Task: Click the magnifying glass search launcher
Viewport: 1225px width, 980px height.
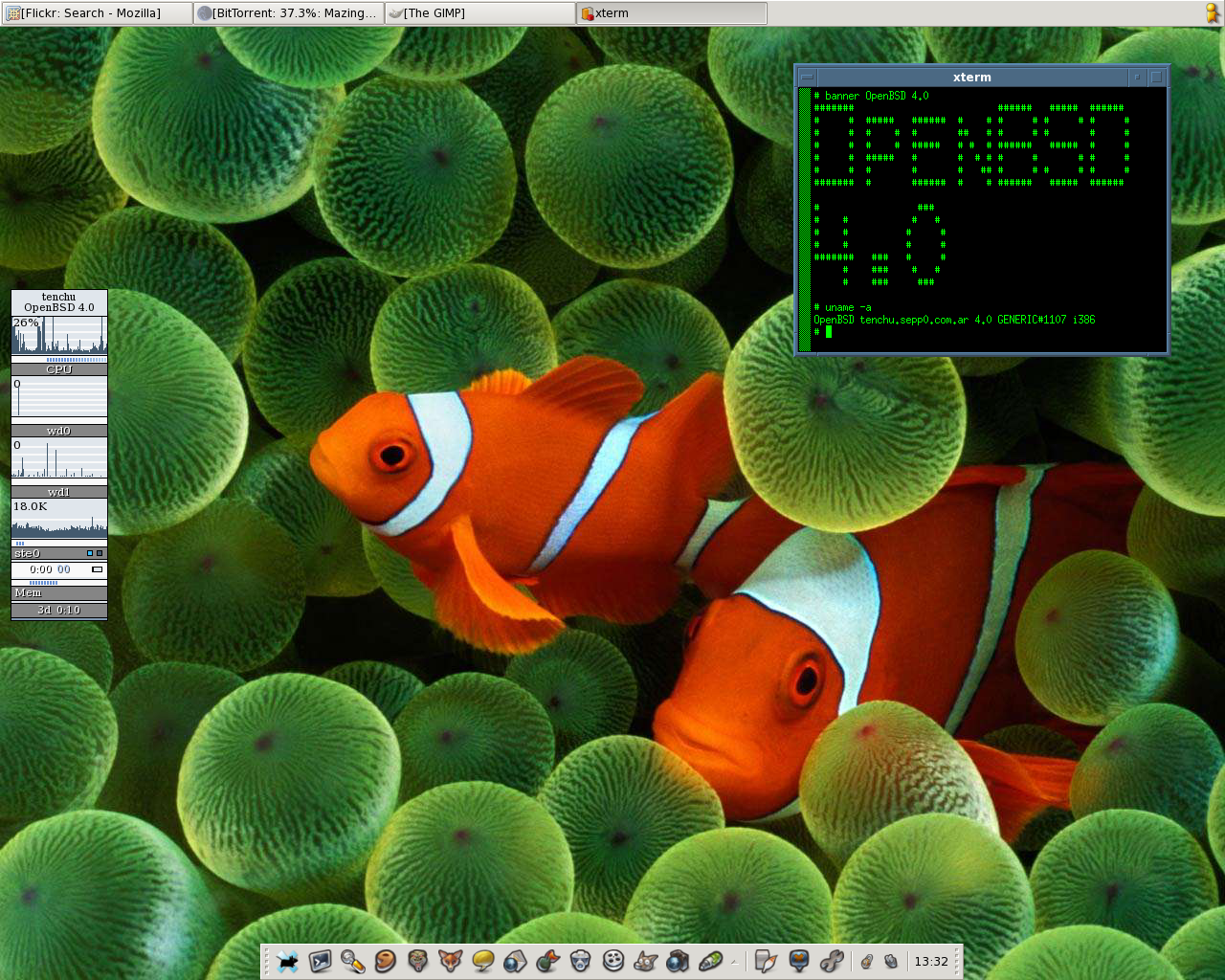Action: click(x=353, y=961)
